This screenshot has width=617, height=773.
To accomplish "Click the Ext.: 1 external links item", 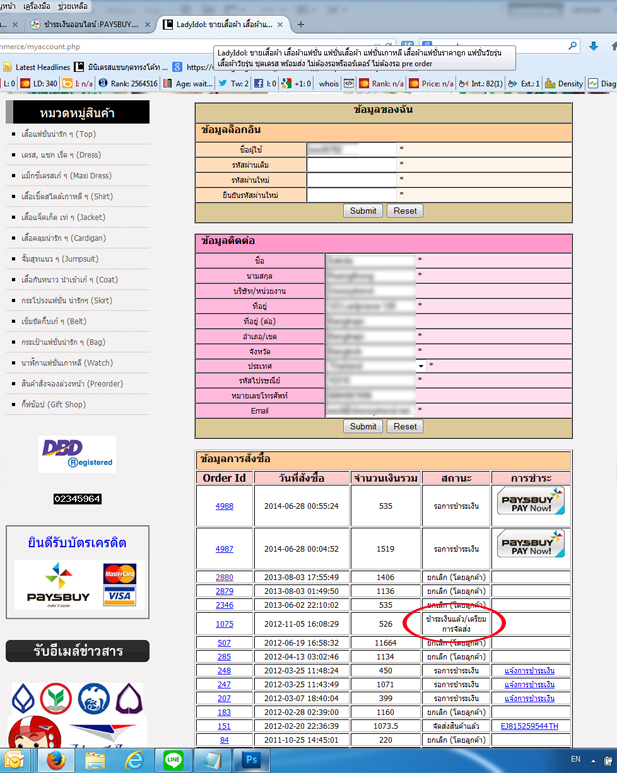I will pyautogui.click(x=524, y=83).
